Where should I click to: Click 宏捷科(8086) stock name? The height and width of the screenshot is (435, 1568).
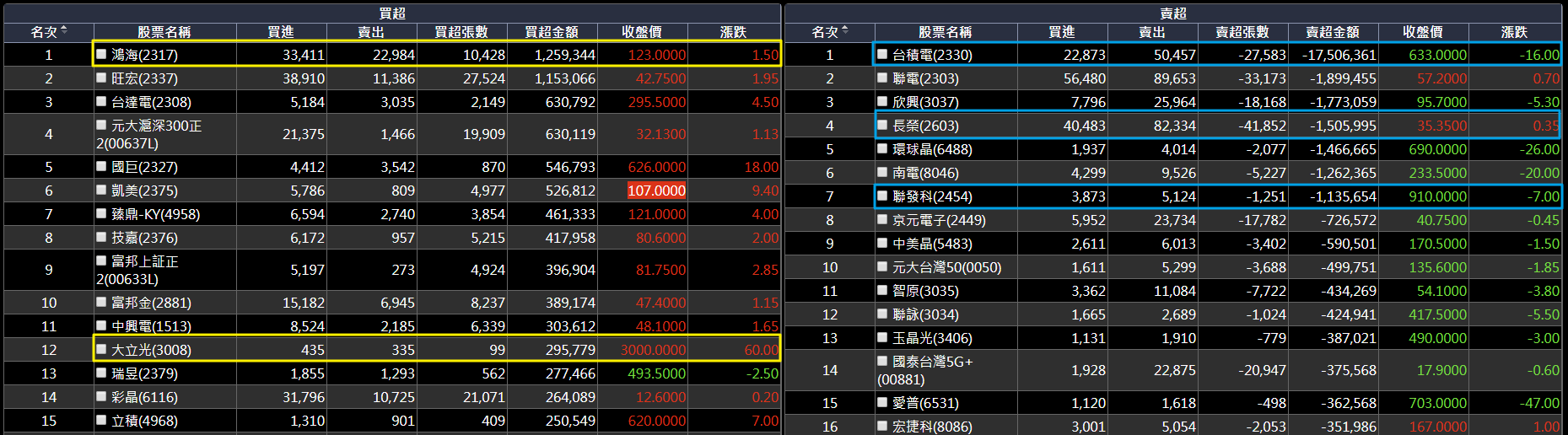(x=932, y=427)
